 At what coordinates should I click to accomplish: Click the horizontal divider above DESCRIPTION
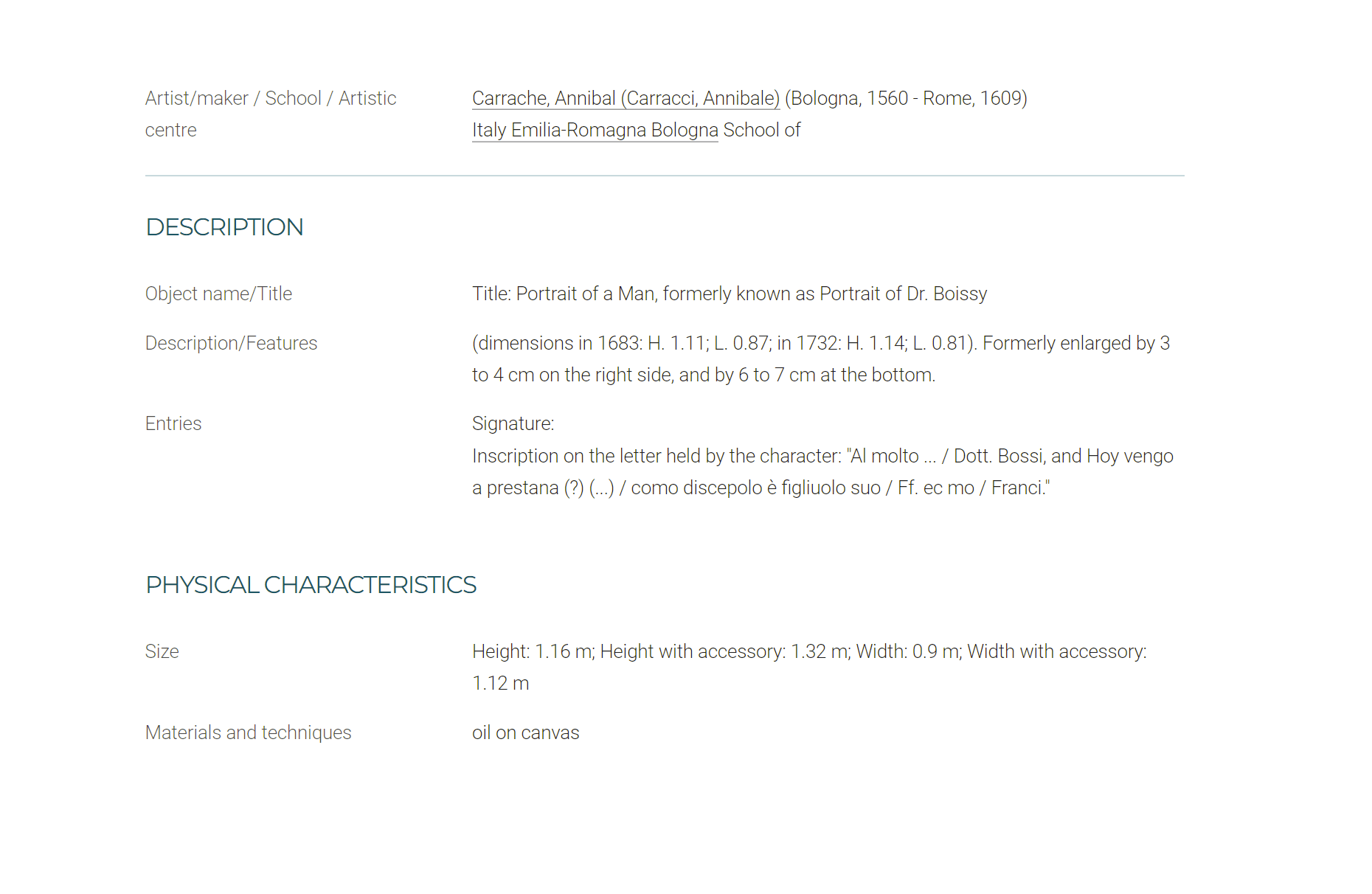coord(664,176)
